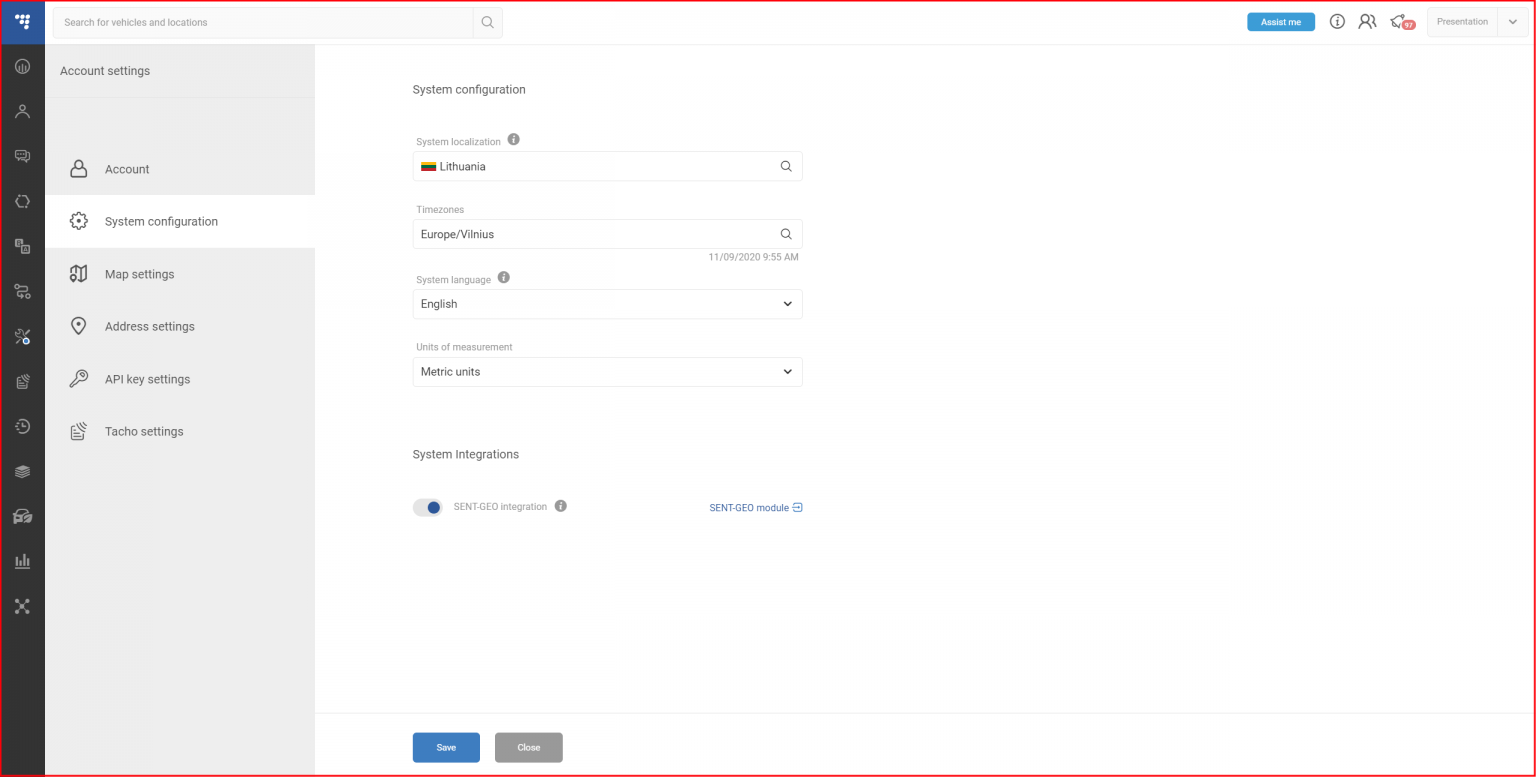Click the System language info tooltip icon
Screen dimensions: 1536x777
[503, 277]
